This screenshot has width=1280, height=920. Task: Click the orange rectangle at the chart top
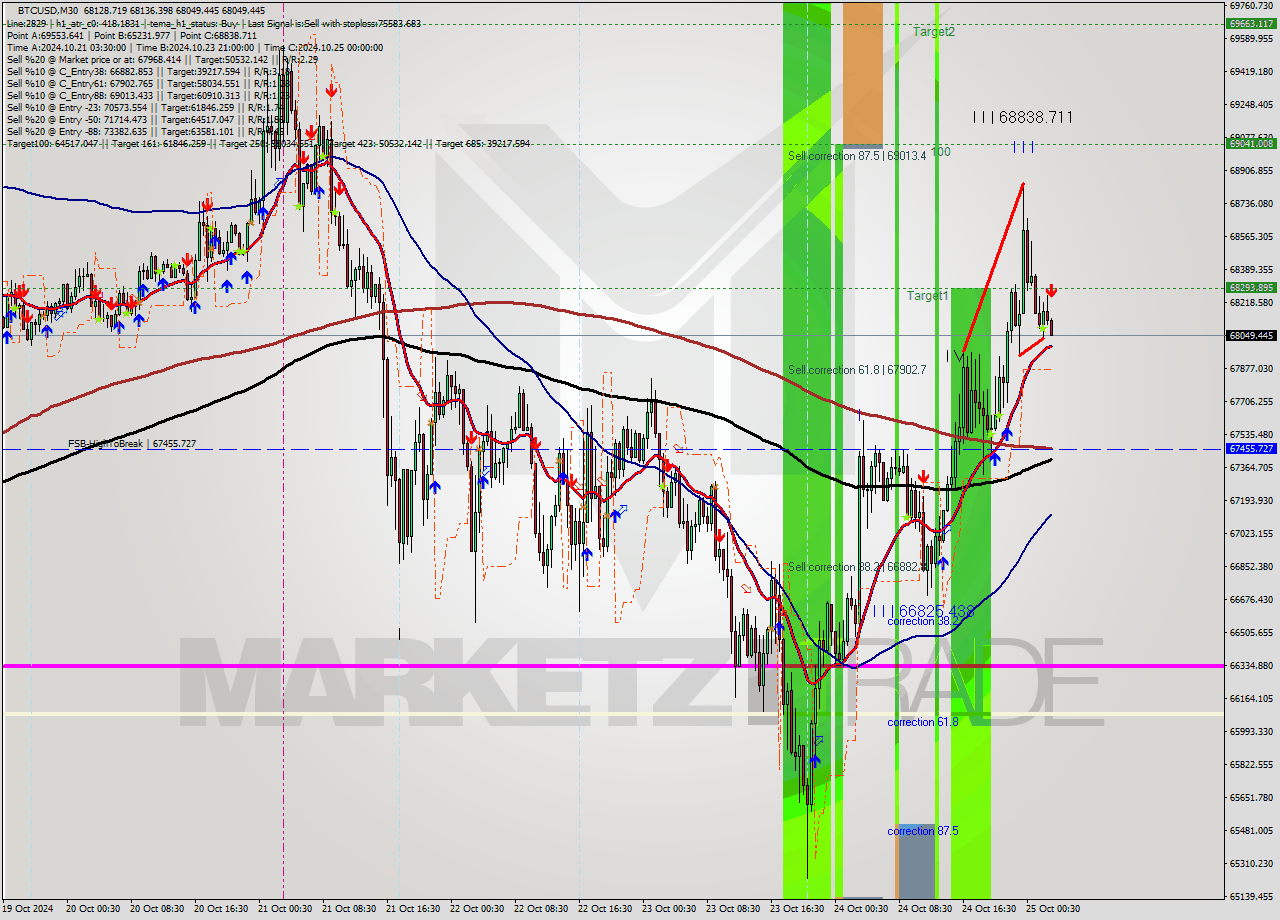[x=863, y=73]
